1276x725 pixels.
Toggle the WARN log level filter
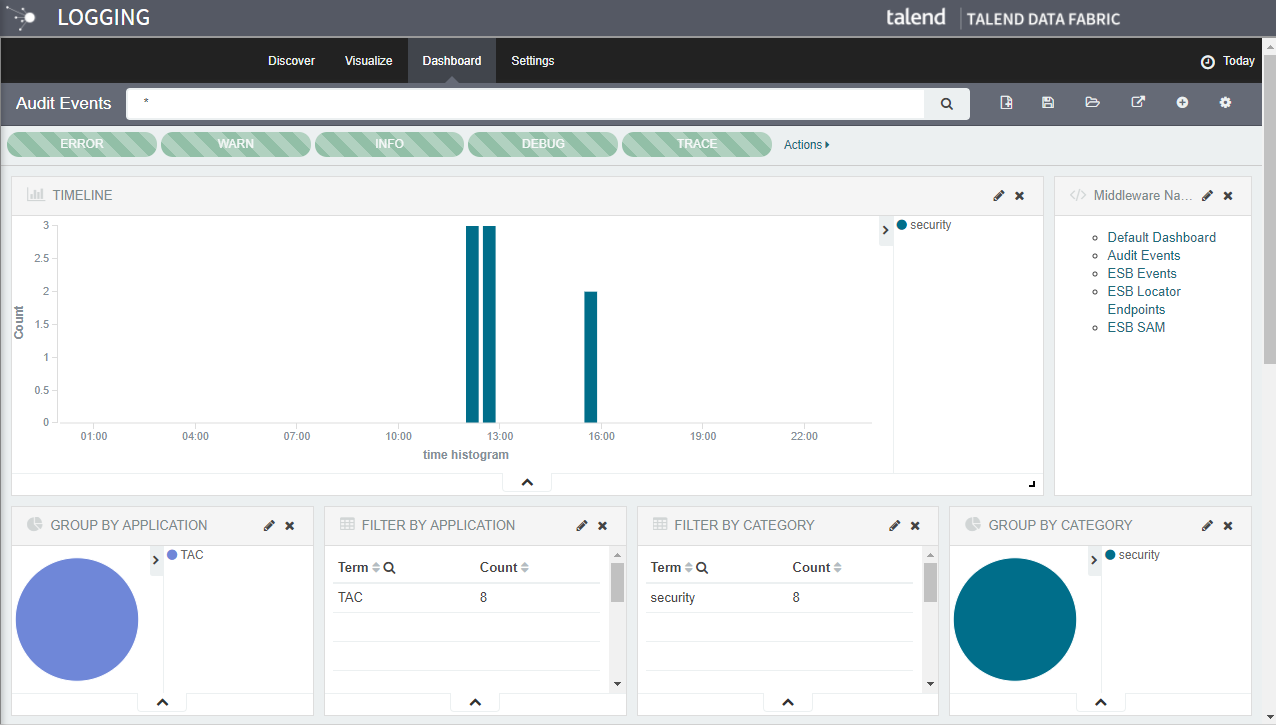pos(236,144)
